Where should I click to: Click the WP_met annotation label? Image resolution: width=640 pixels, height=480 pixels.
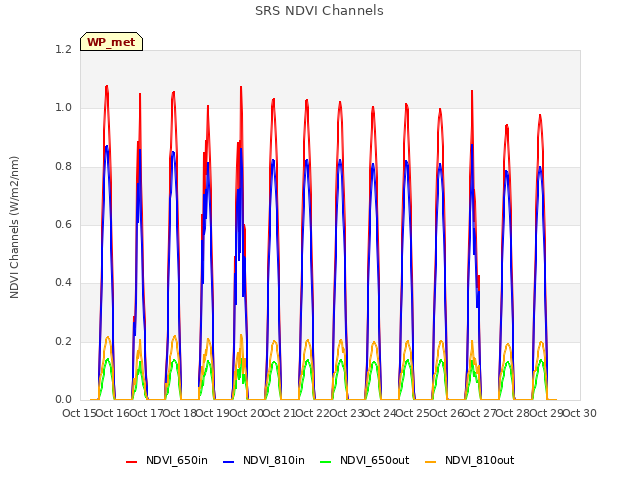111,42
